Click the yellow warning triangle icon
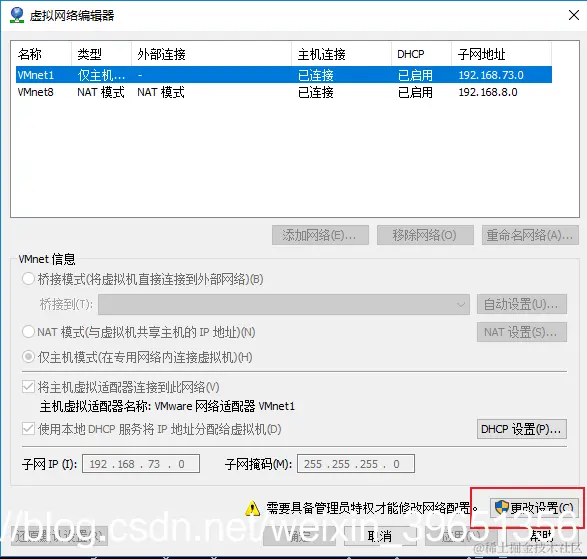Viewport: 587px width, 559px height. pos(253,508)
